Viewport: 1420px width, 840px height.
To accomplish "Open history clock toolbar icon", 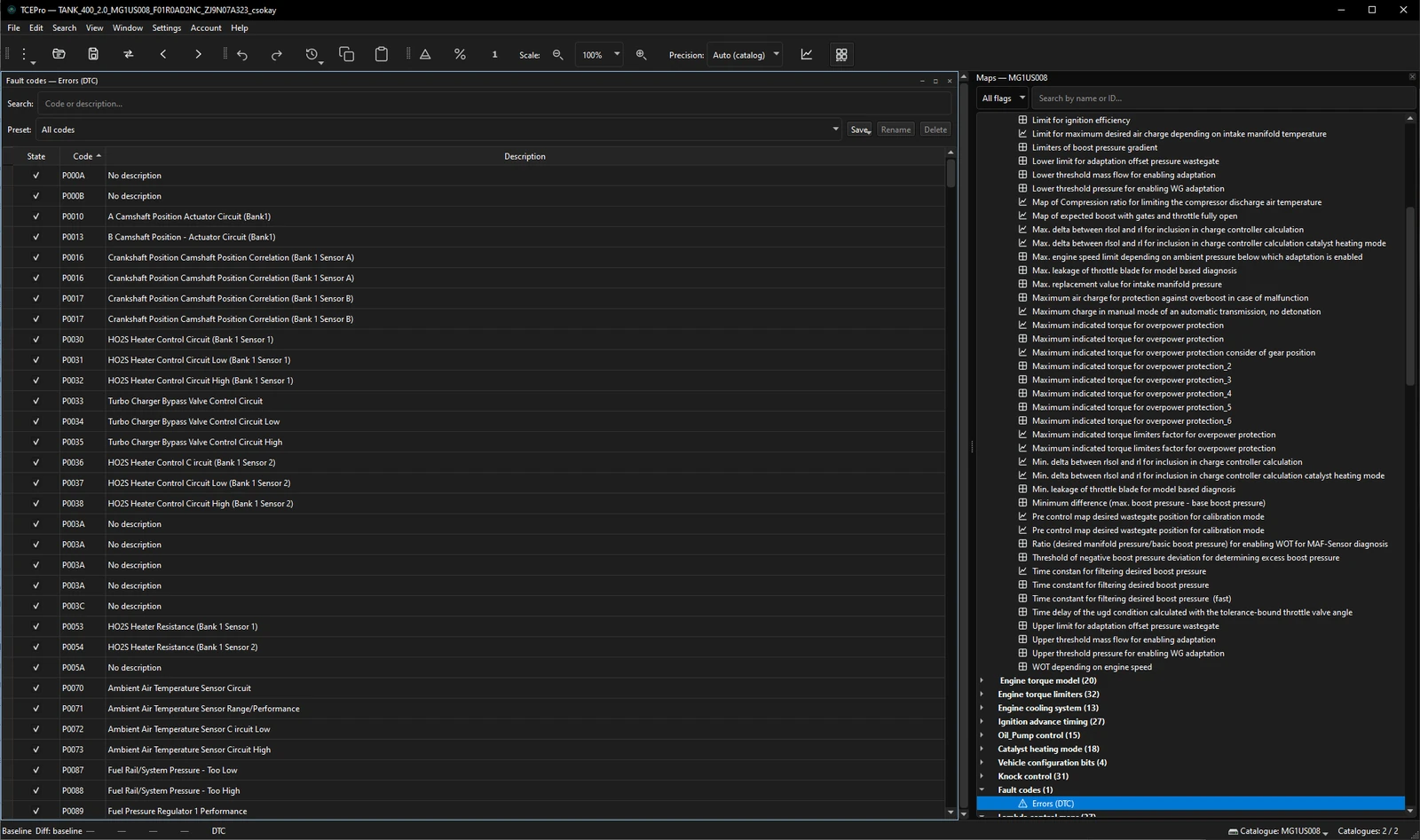I will click(x=312, y=54).
